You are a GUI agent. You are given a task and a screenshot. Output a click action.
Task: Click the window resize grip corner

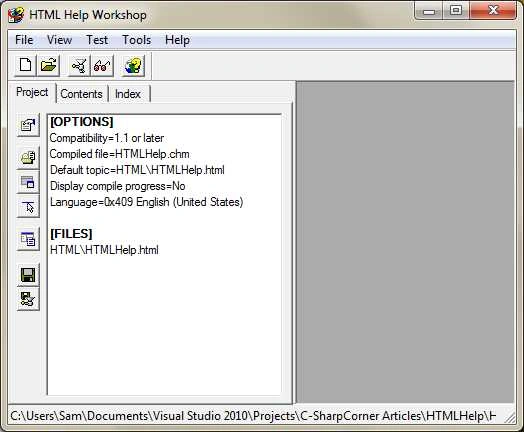tap(509, 418)
